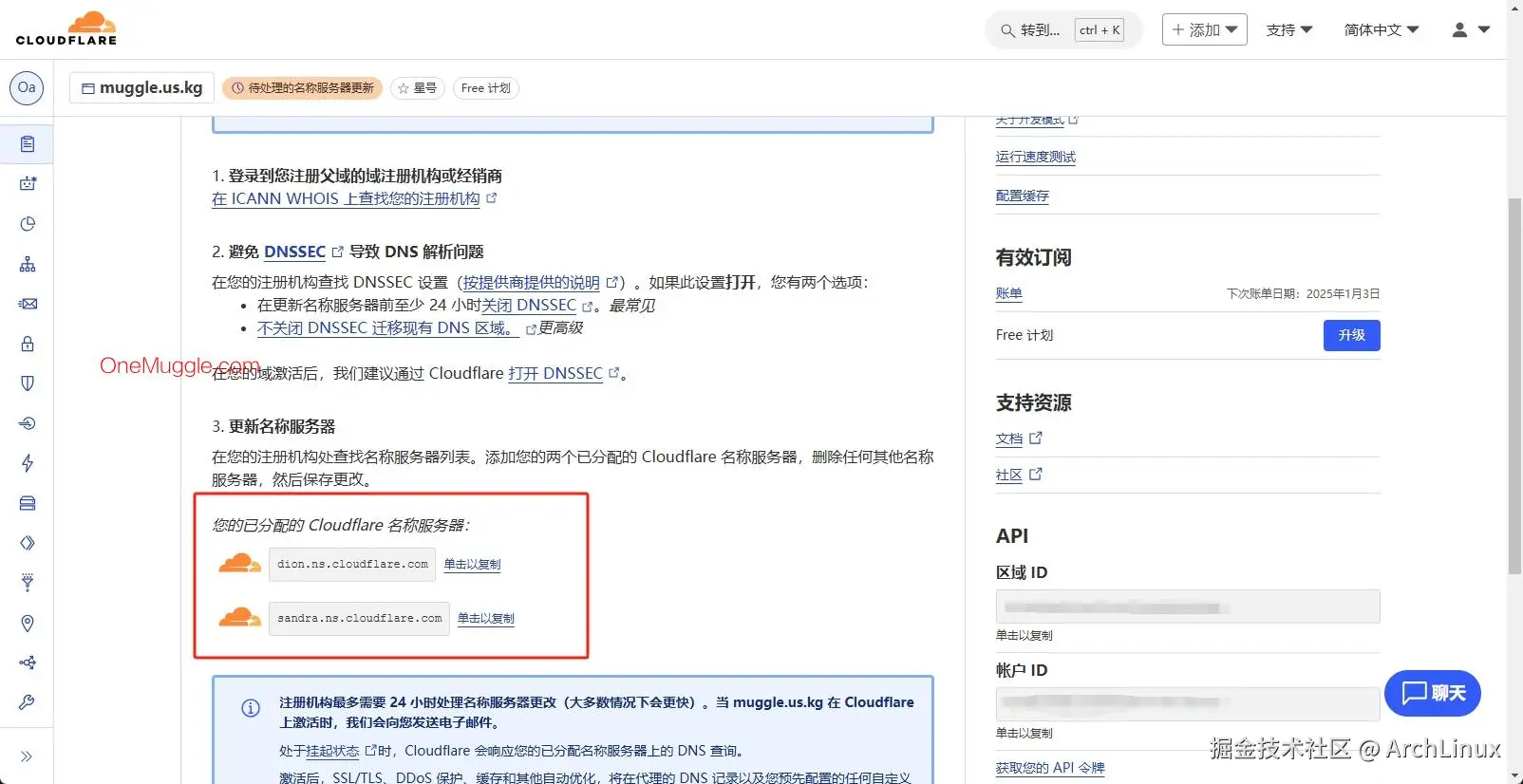This screenshot has height=784, width=1523.
Task: Expand the sidebar with double chevron
Action: point(27,756)
